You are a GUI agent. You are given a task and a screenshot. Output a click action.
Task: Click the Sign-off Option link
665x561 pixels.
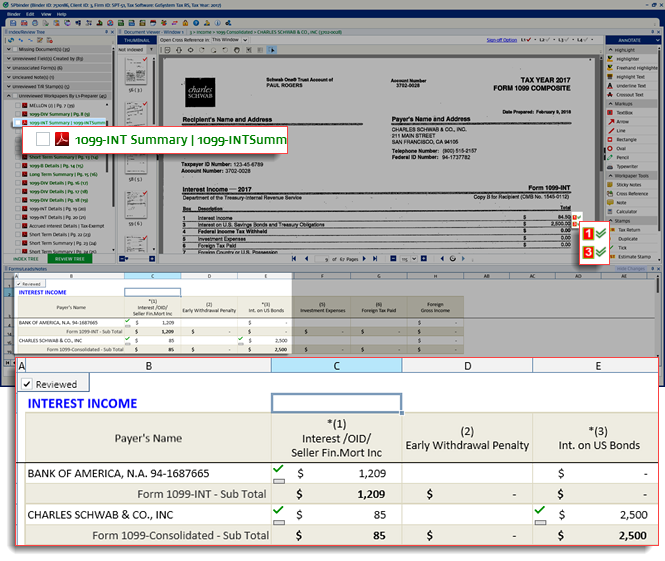coord(501,40)
